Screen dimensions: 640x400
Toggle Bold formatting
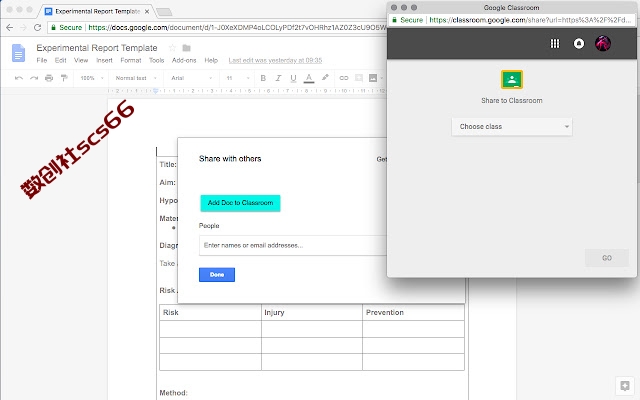pyautogui.click(x=263, y=78)
